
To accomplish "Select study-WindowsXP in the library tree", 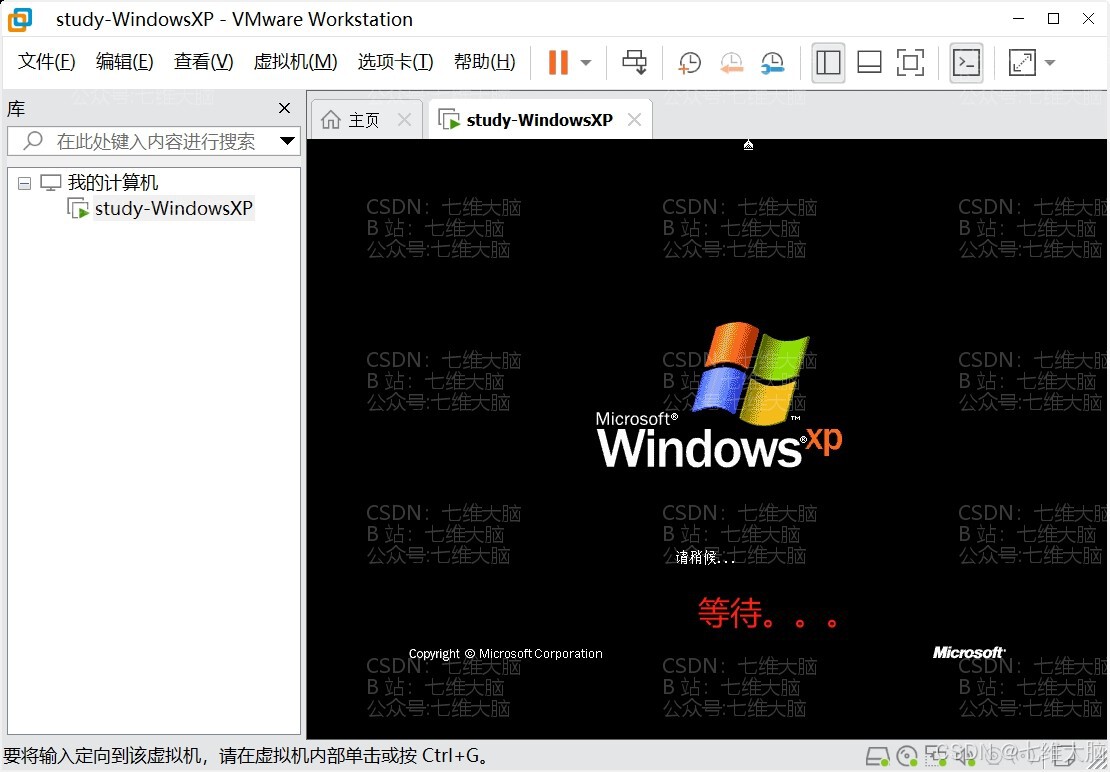I will (x=173, y=209).
